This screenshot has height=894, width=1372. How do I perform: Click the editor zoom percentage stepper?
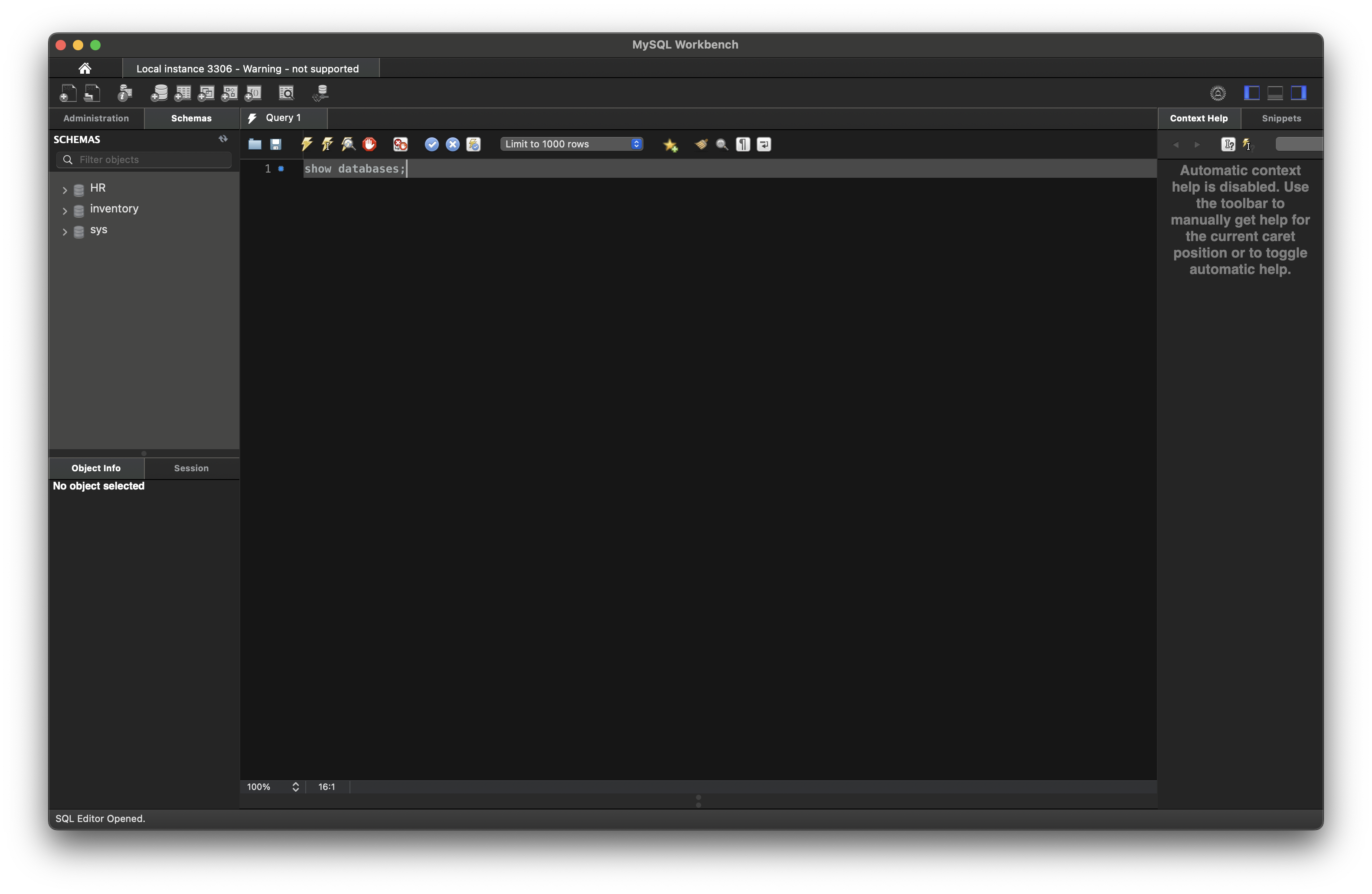[x=295, y=787]
